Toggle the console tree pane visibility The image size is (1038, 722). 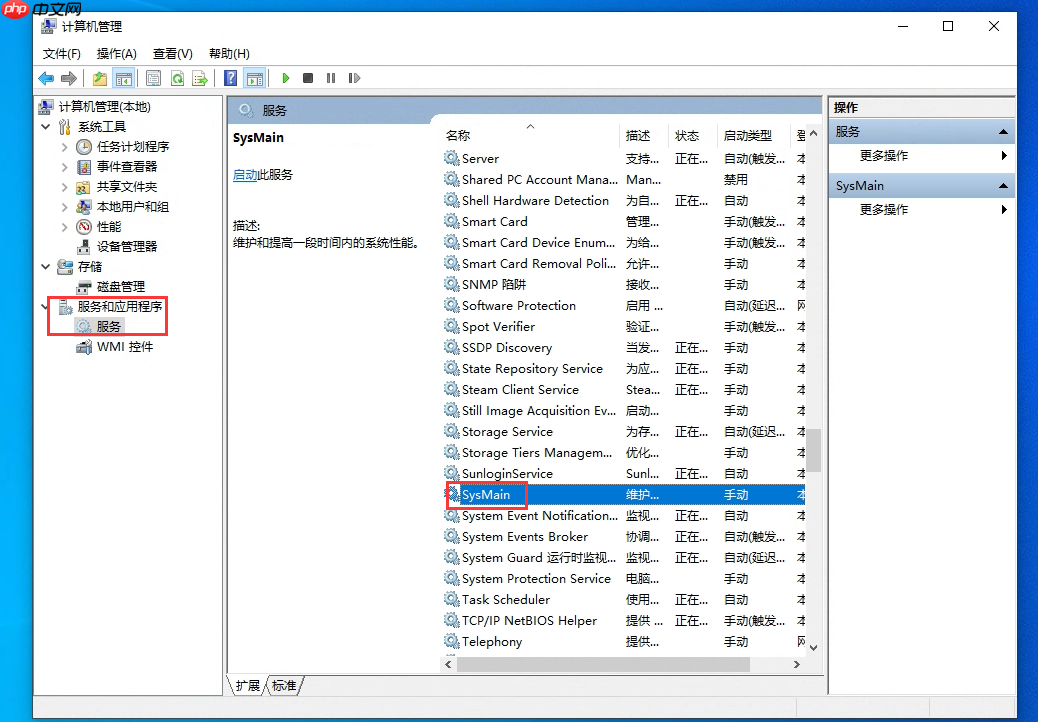click(124, 77)
